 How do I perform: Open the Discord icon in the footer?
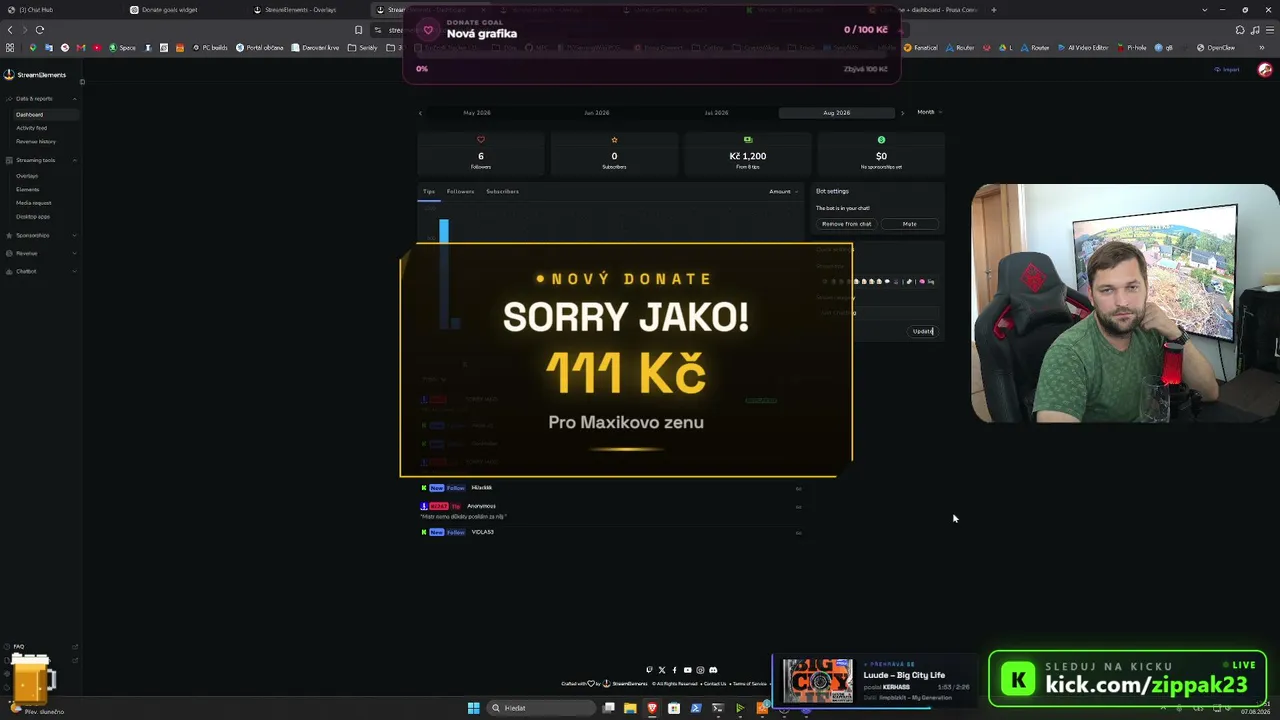pos(713,670)
